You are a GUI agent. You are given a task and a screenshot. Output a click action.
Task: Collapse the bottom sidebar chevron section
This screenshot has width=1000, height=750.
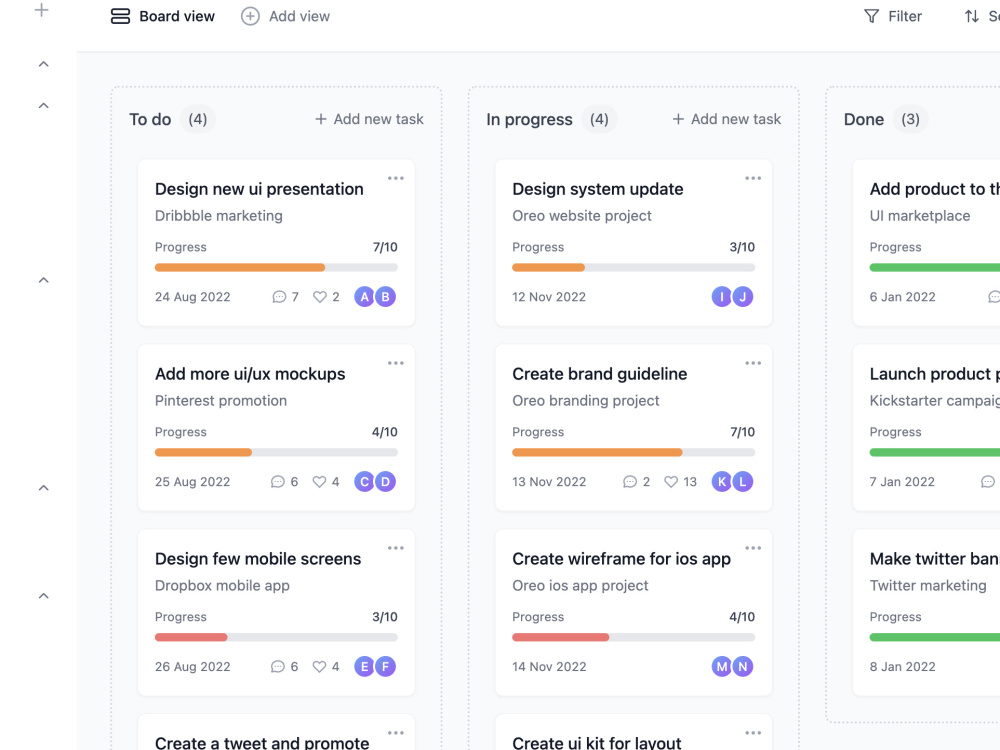(43, 596)
